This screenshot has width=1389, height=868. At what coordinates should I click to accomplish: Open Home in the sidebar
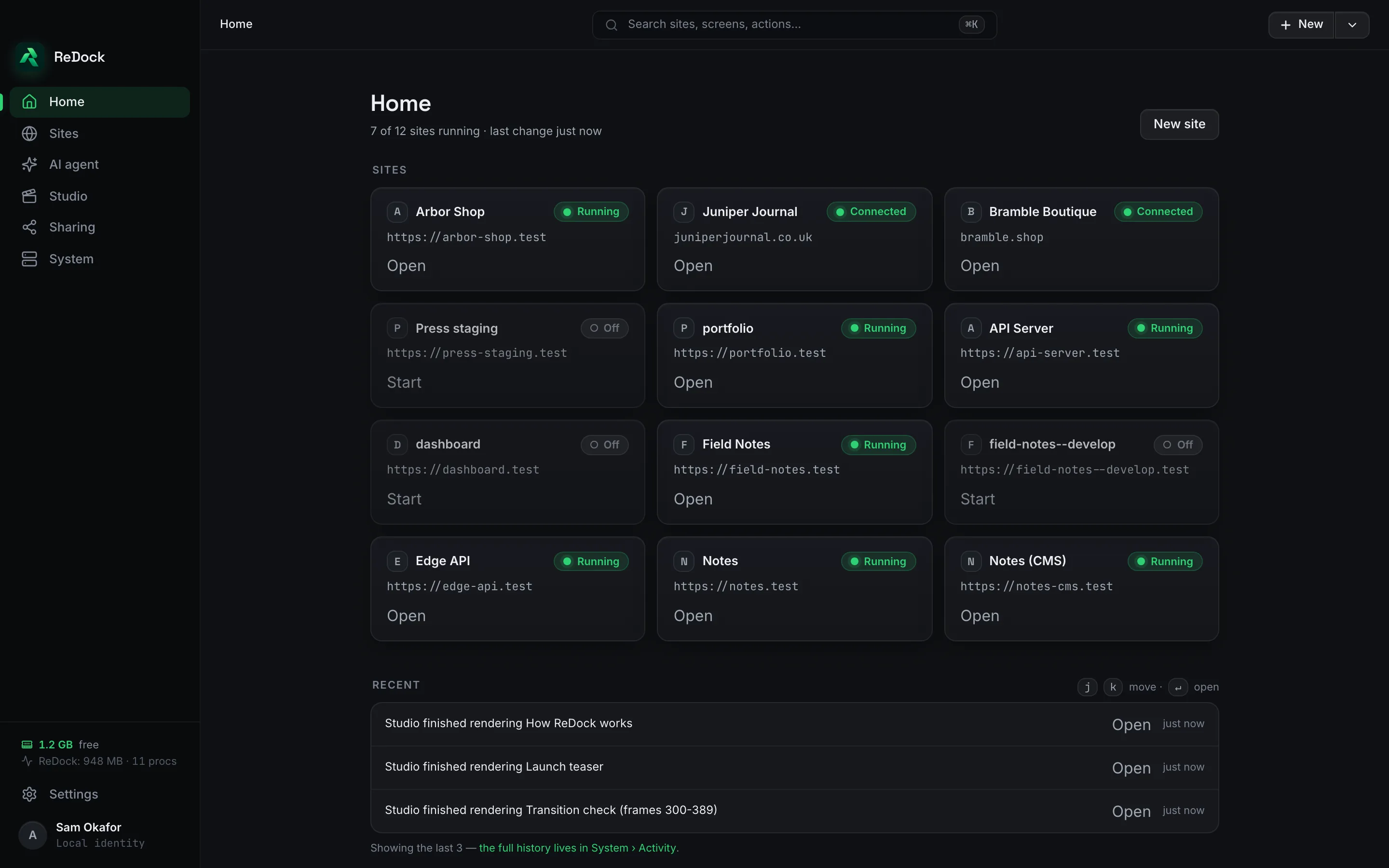(x=99, y=102)
